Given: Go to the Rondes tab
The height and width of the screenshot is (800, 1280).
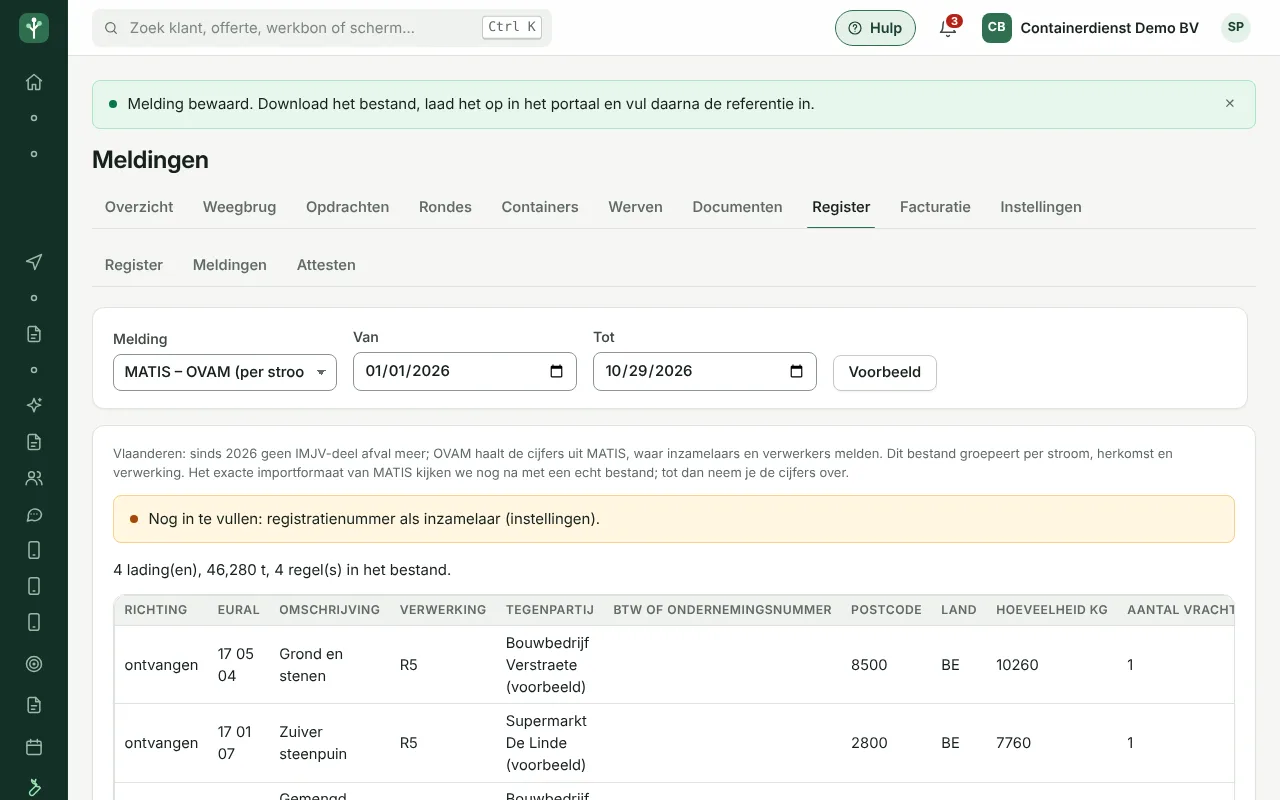Looking at the screenshot, I should point(445,207).
